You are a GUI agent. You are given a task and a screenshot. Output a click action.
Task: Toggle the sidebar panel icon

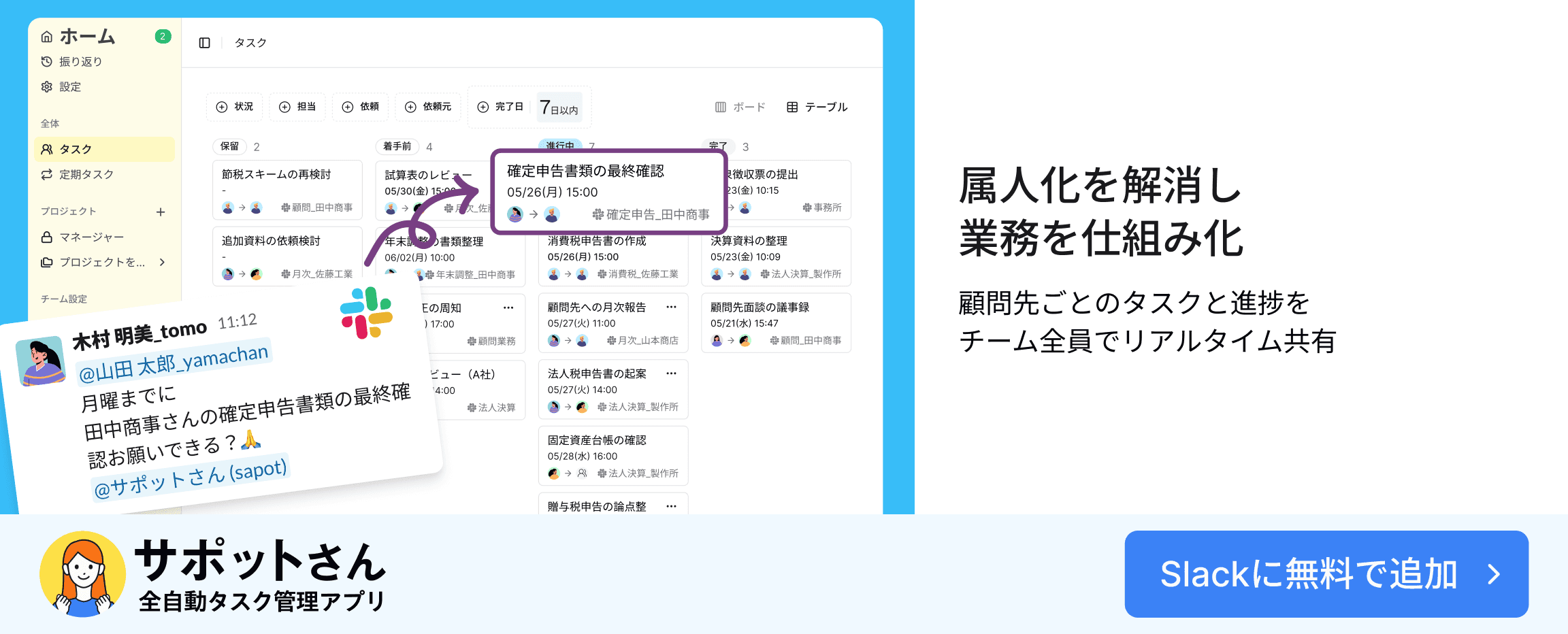204,43
